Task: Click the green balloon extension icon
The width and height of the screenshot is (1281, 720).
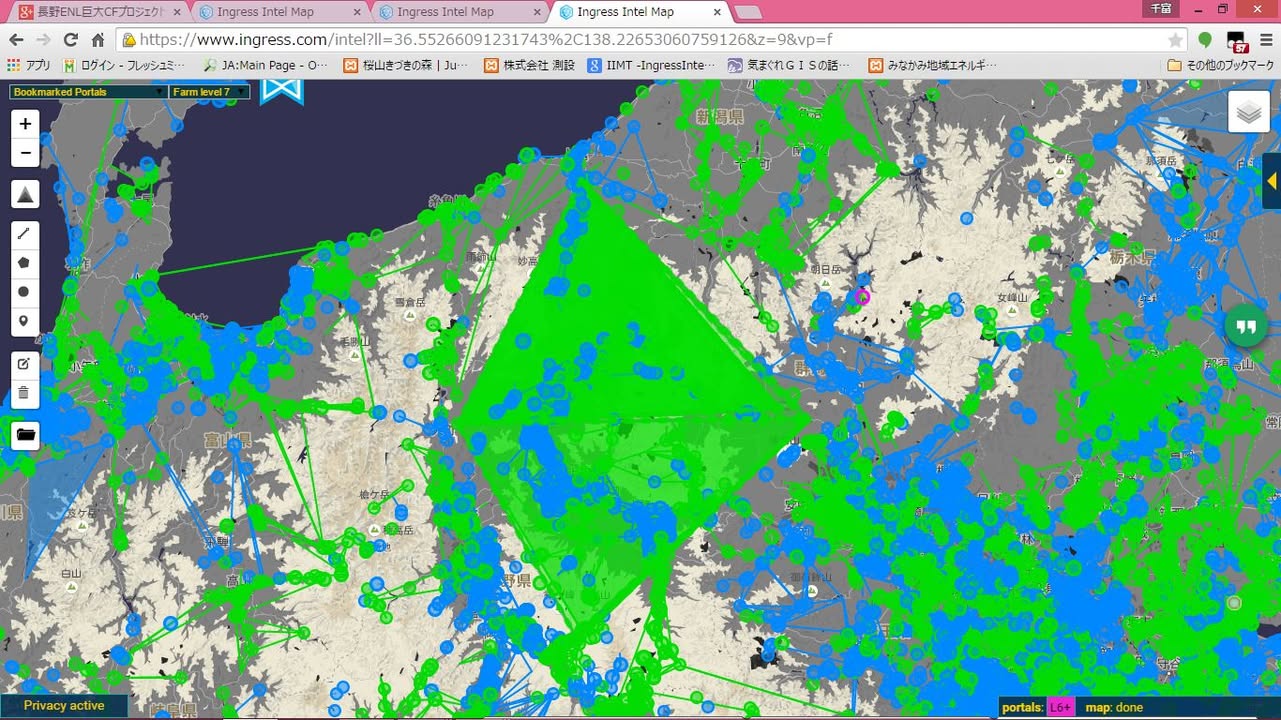Action: click(x=1206, y=40)
